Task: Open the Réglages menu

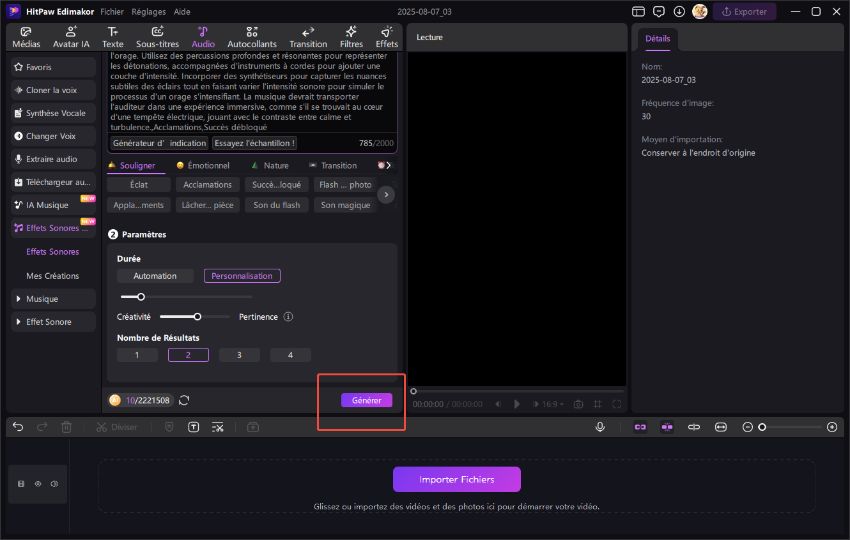Action: coord(149,11)
